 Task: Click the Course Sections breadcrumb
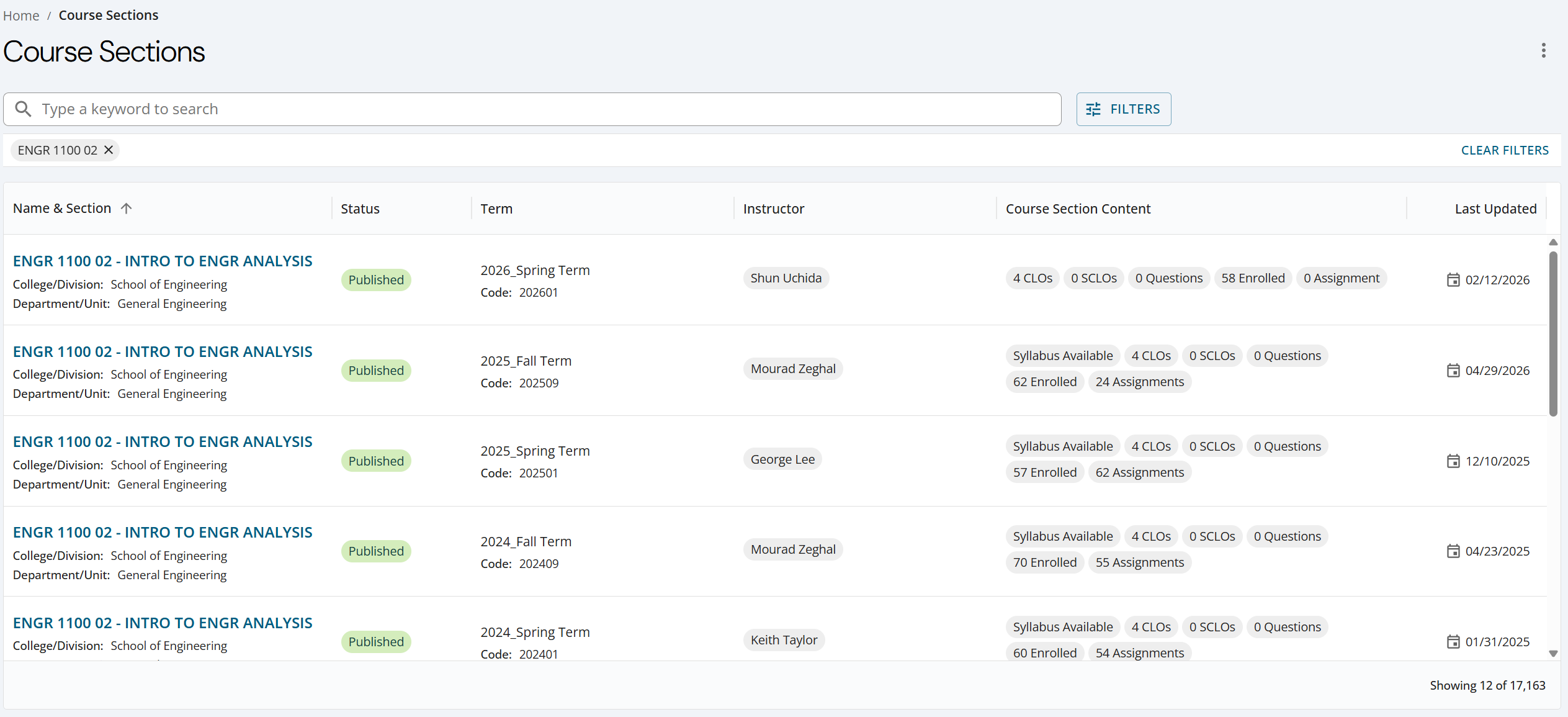click(109, 16)
